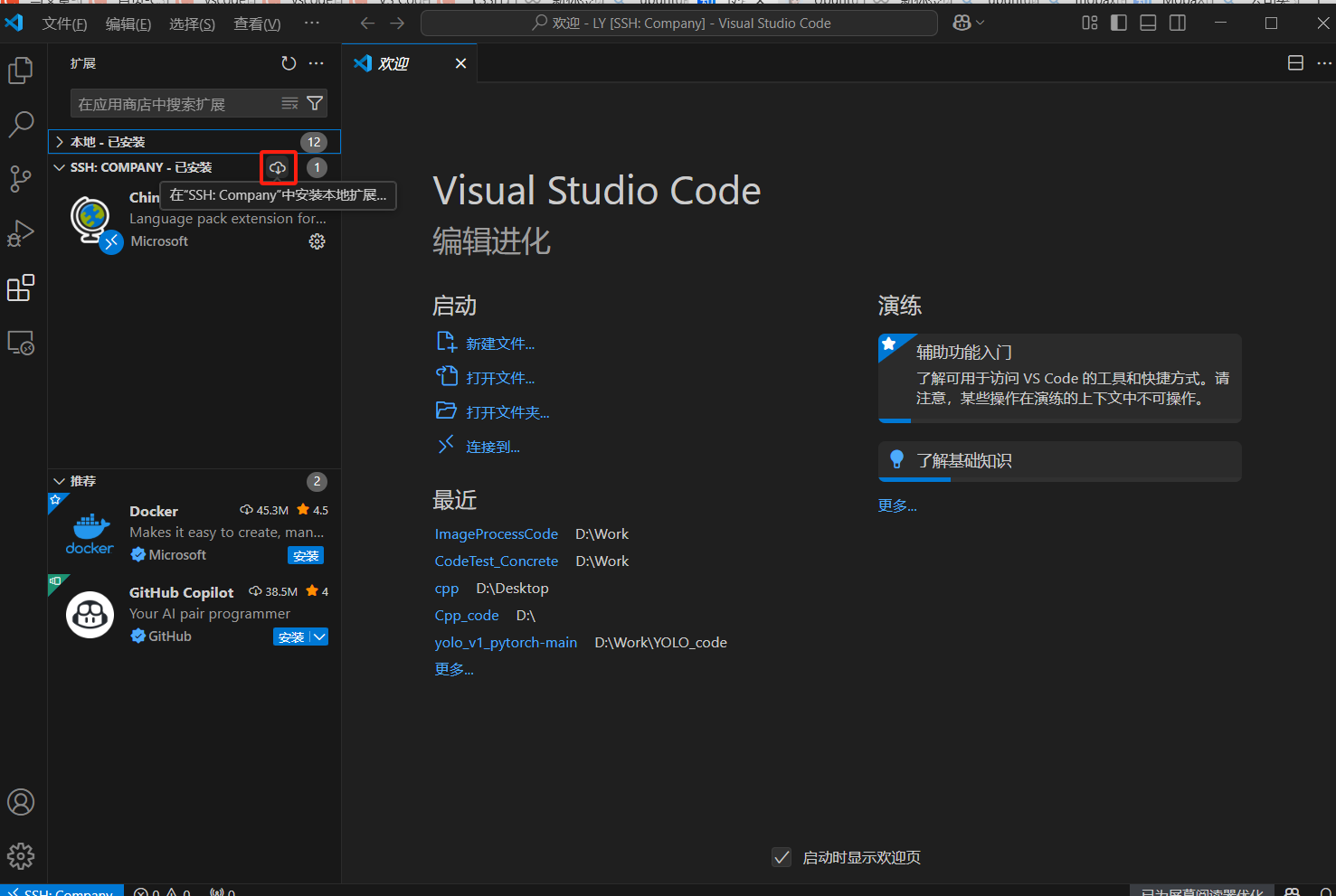Open the Search view in activity bar
1336x896 pixels.
click(x=21, y=125)
